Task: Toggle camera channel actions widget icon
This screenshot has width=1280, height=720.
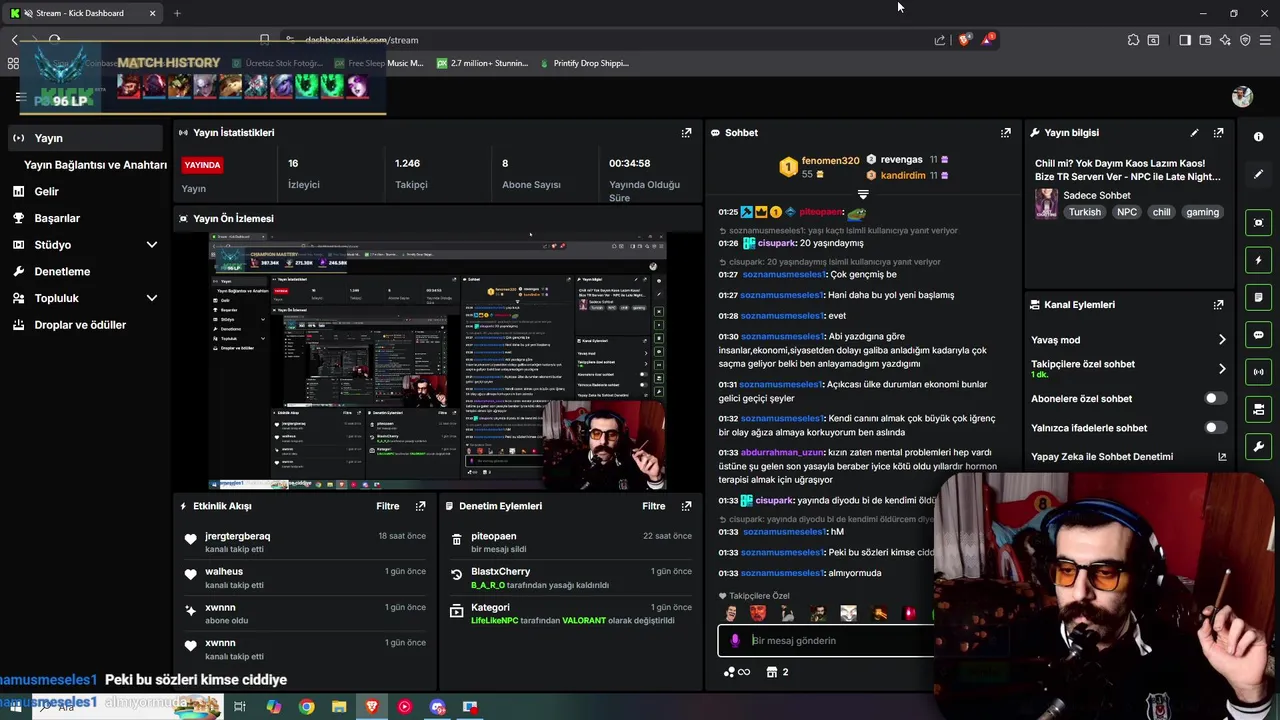Action: coord(1258,409)
